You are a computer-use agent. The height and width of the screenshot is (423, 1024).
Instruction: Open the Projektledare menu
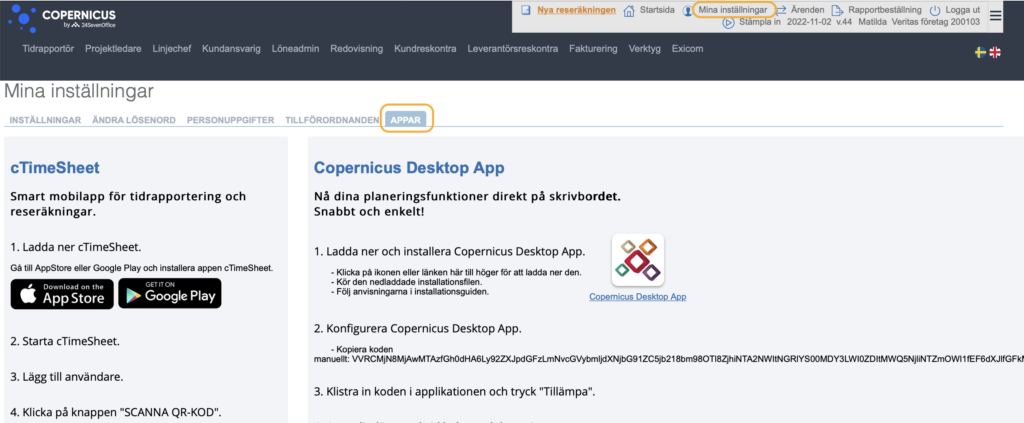click(113, 48)
